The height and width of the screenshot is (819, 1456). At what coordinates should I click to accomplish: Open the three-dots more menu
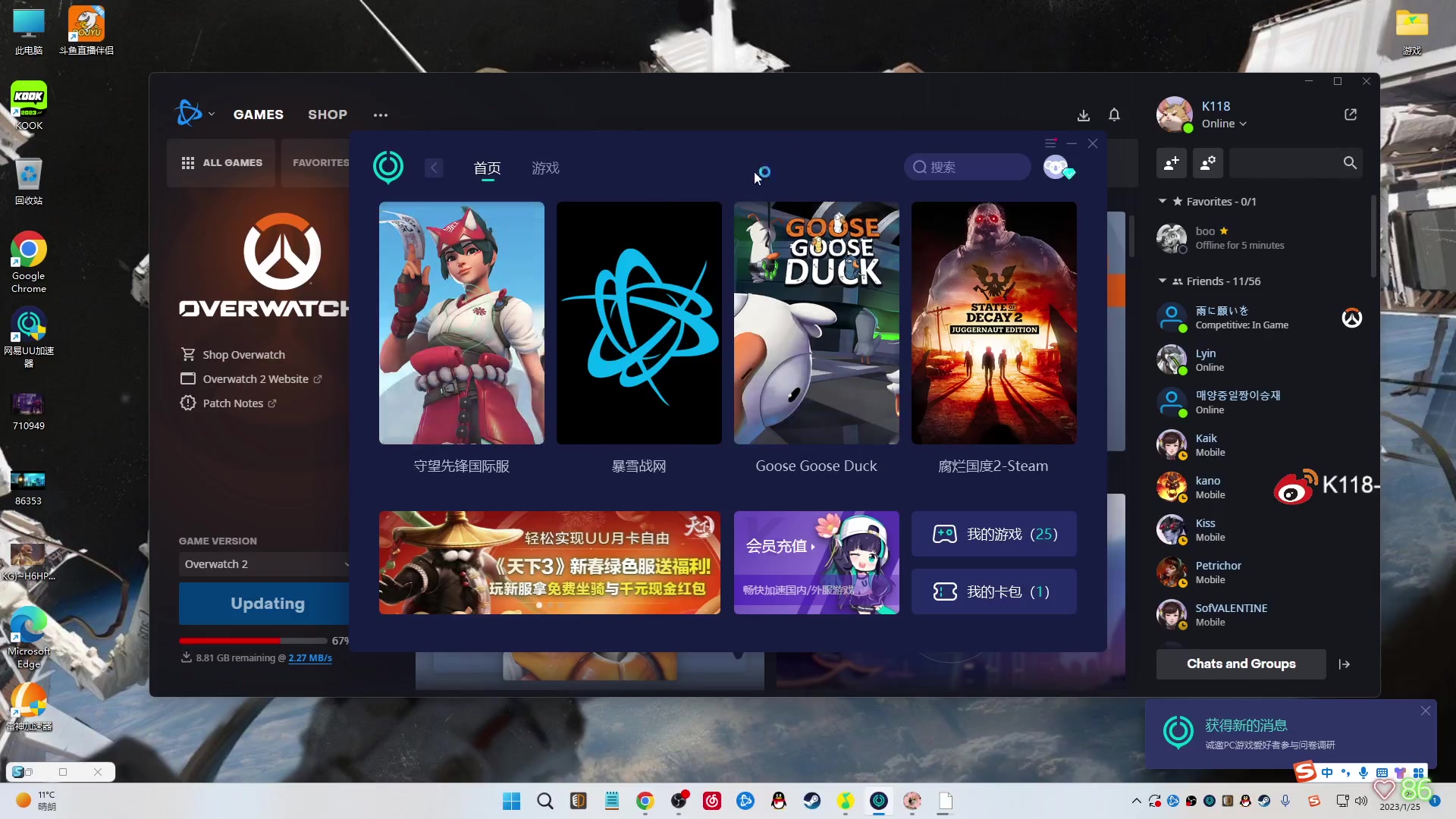tap(381, 115)
